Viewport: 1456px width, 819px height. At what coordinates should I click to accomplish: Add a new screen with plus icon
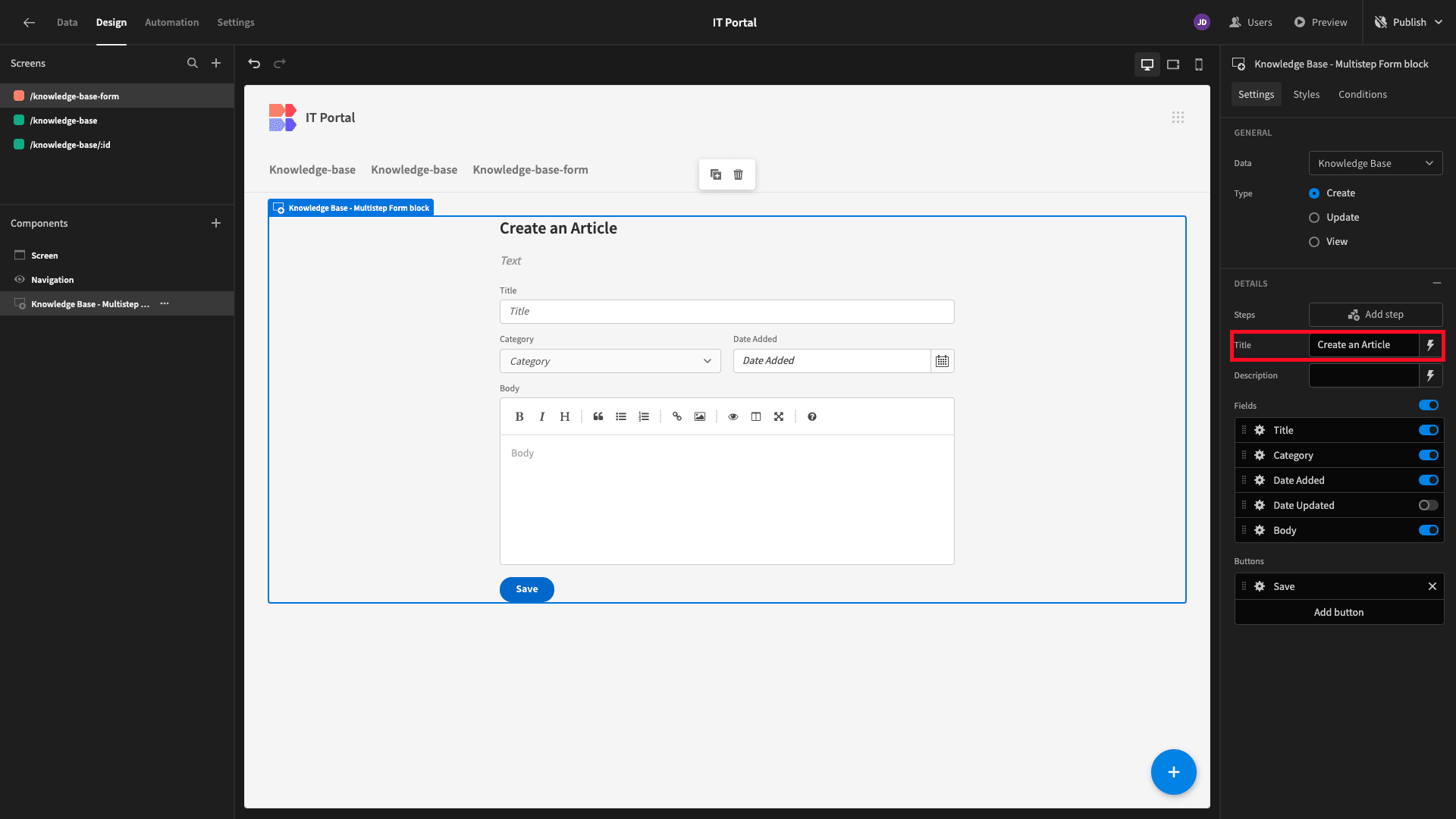[x=216, y=64]
